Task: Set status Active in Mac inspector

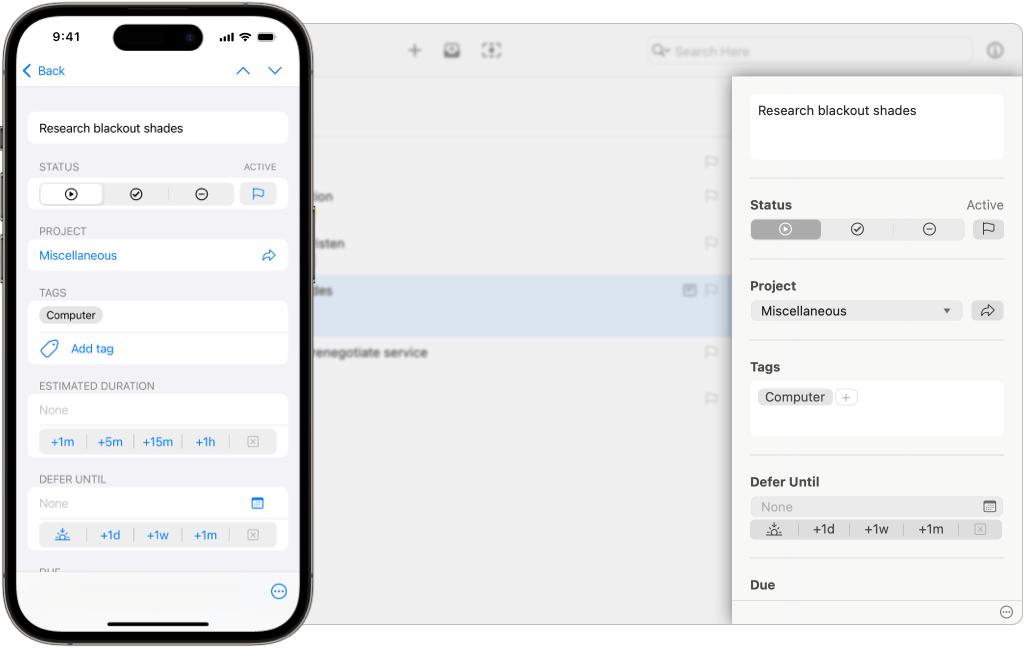Action: pos(785,230)
